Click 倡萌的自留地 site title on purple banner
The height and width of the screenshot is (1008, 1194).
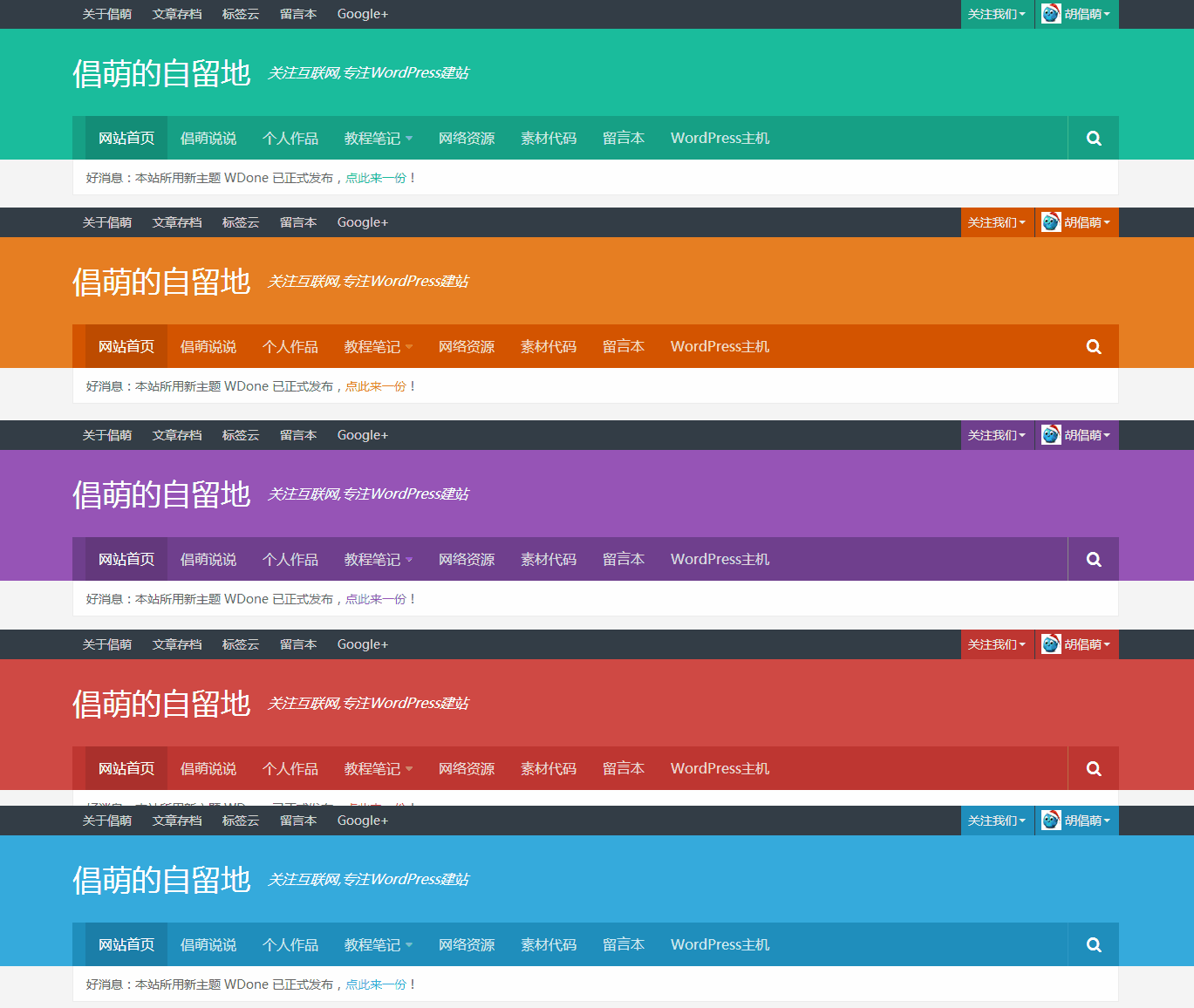tap(161, 495)
